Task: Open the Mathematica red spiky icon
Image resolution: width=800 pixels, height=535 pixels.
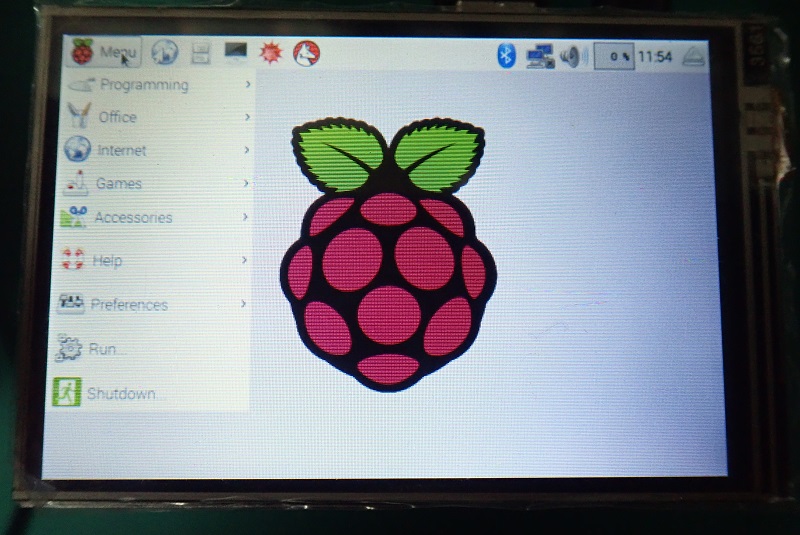Action: pos(270,52)
